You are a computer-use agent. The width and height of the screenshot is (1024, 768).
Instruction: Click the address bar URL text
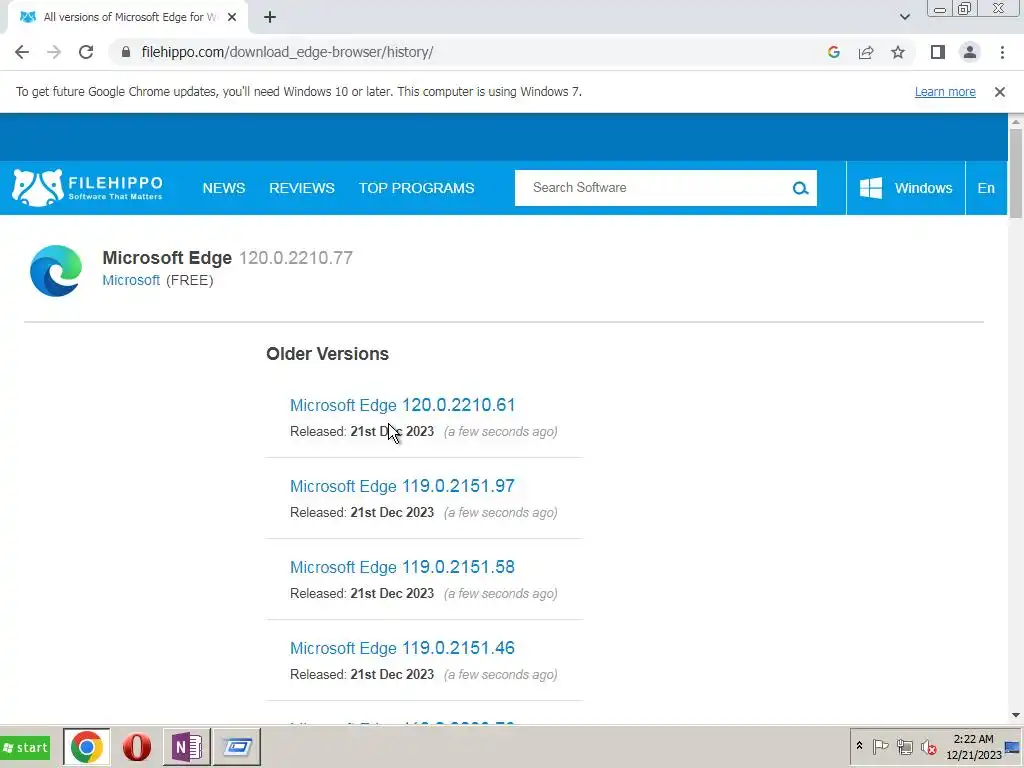coord(287,52)
